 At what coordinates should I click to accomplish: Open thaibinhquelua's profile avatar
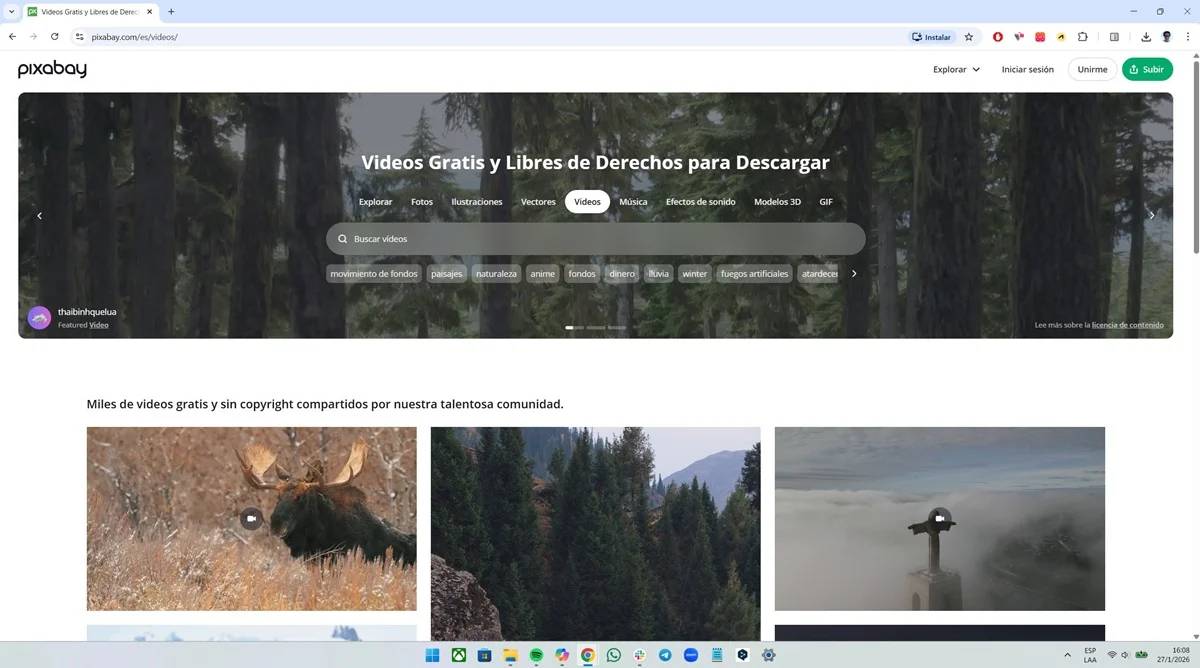[40, 317]
